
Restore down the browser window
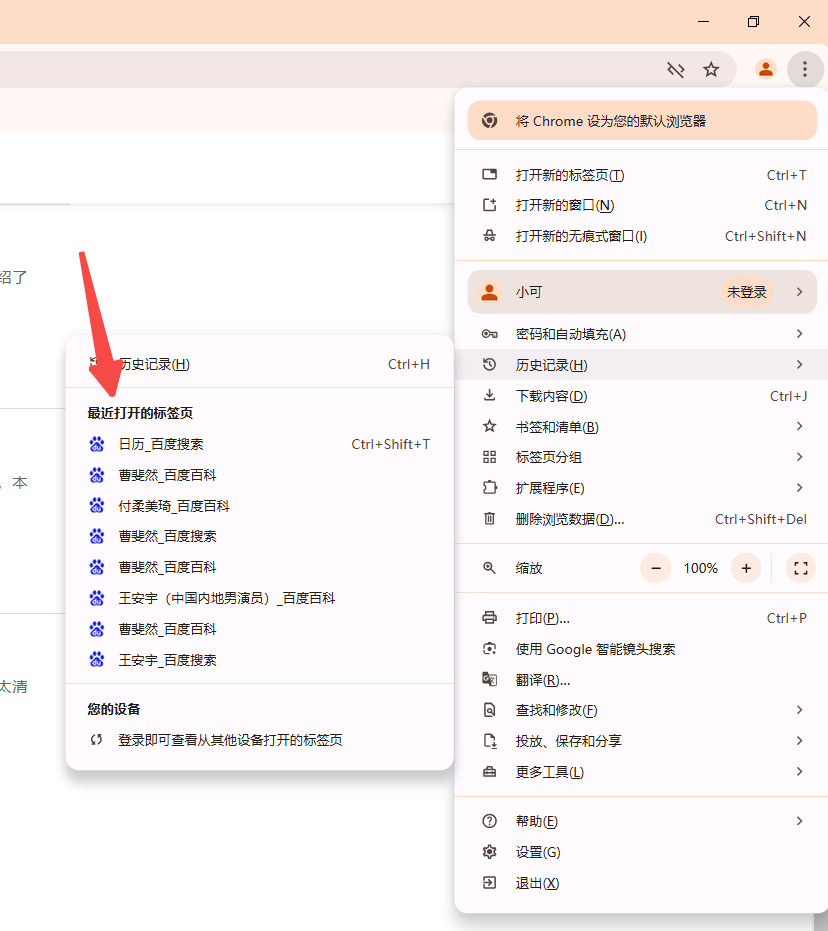753,21
